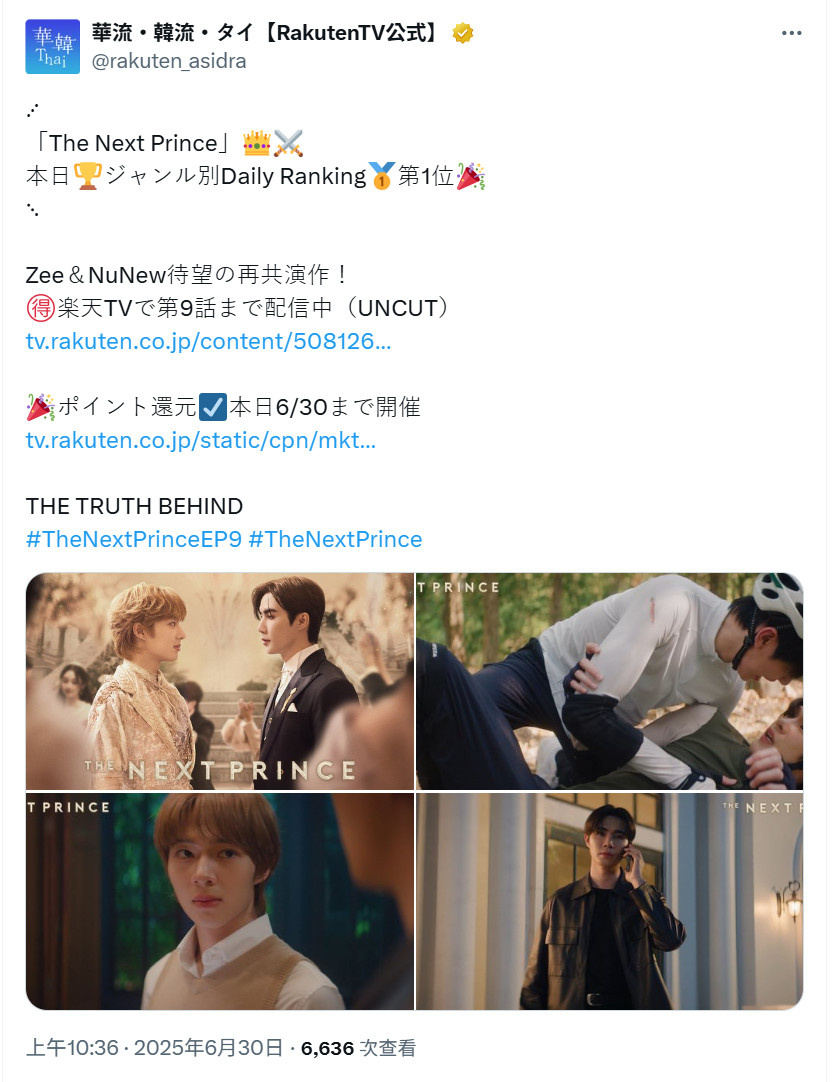The width and height of the screenshot is (836, 1082).
Task: Click the gold verified badge
Action: (463, 32)
